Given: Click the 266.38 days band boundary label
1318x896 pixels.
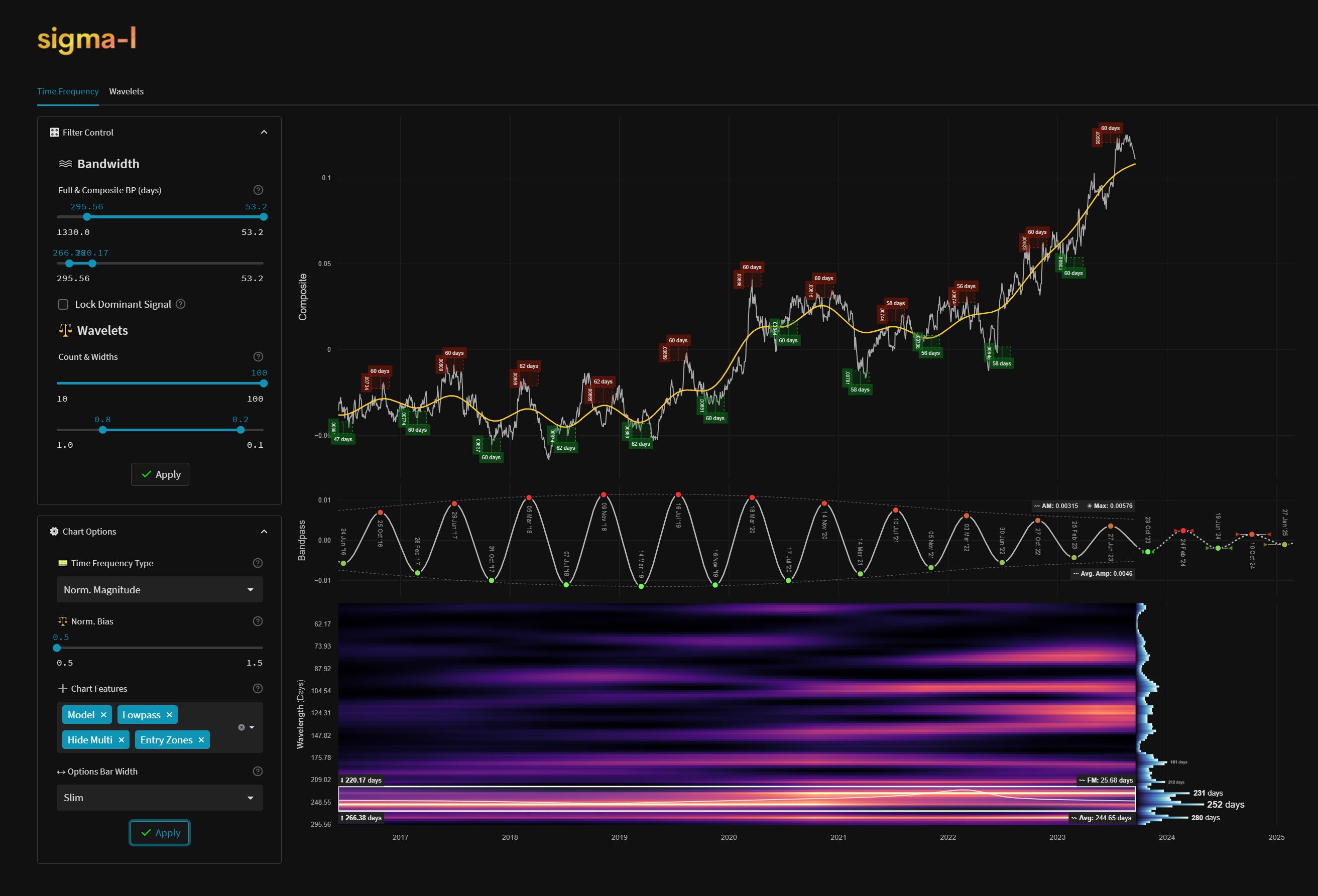Looking at the screenshot, I should [362, 818].
